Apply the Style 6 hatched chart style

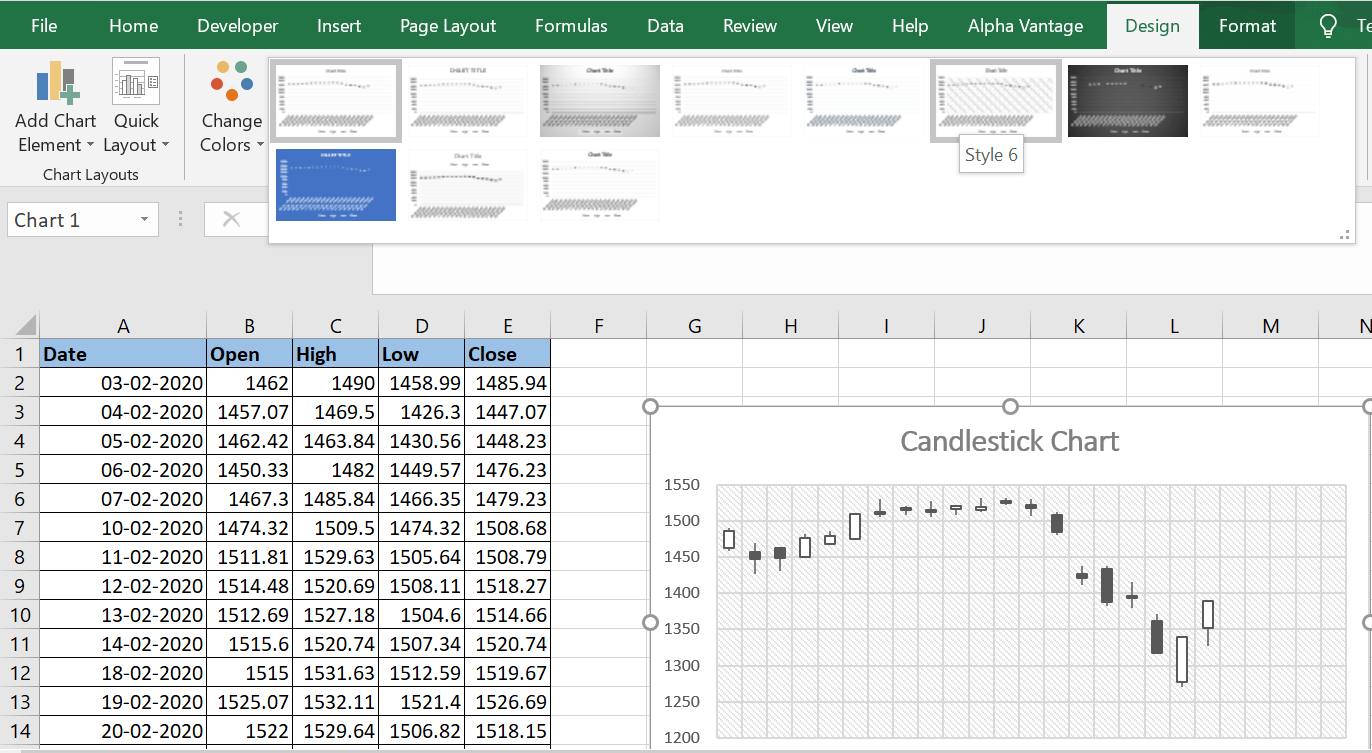pos(996,100)
